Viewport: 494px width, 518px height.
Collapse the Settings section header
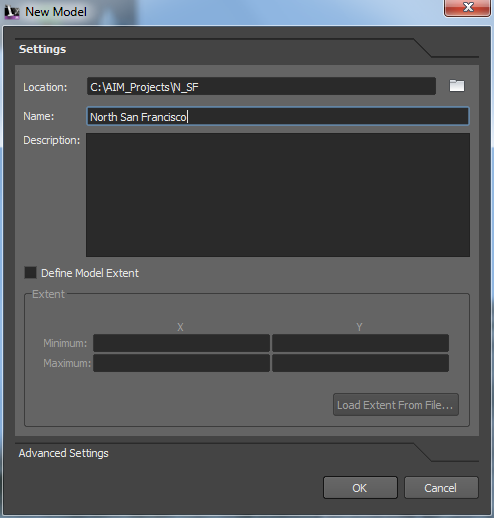click(x=42, y=49)
